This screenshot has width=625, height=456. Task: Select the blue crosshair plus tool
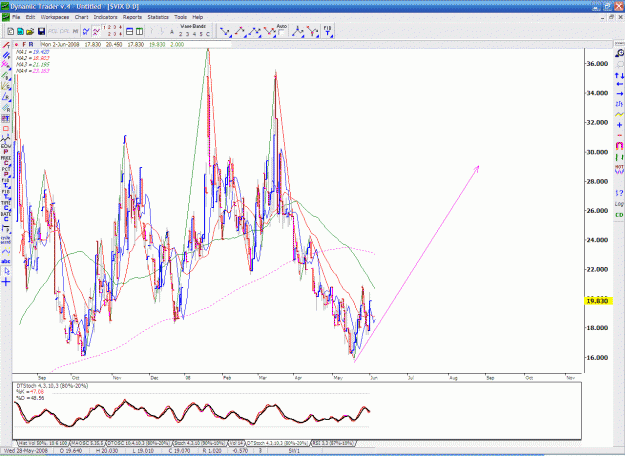(6, 282)
